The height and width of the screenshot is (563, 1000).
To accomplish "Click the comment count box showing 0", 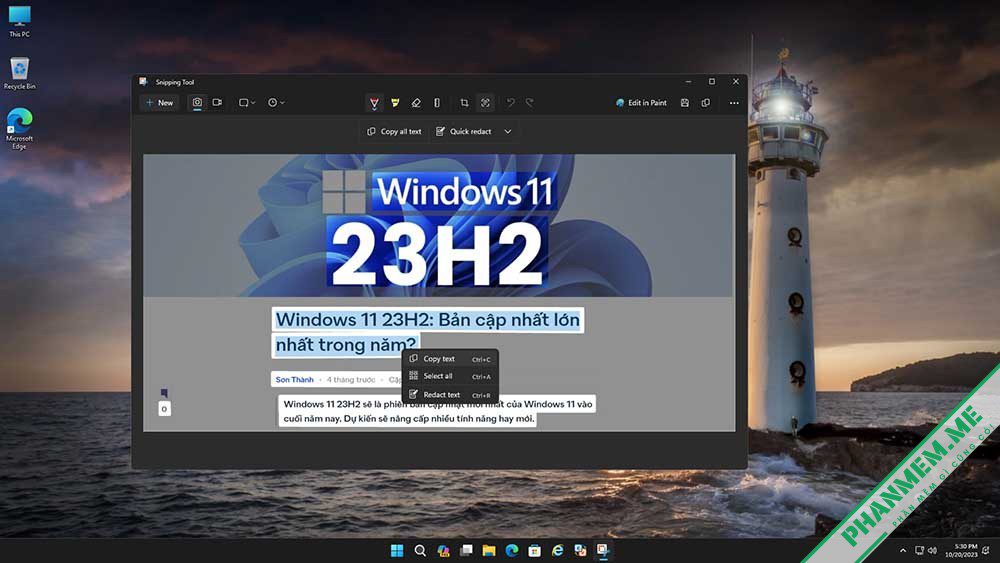I will (164, 409).
